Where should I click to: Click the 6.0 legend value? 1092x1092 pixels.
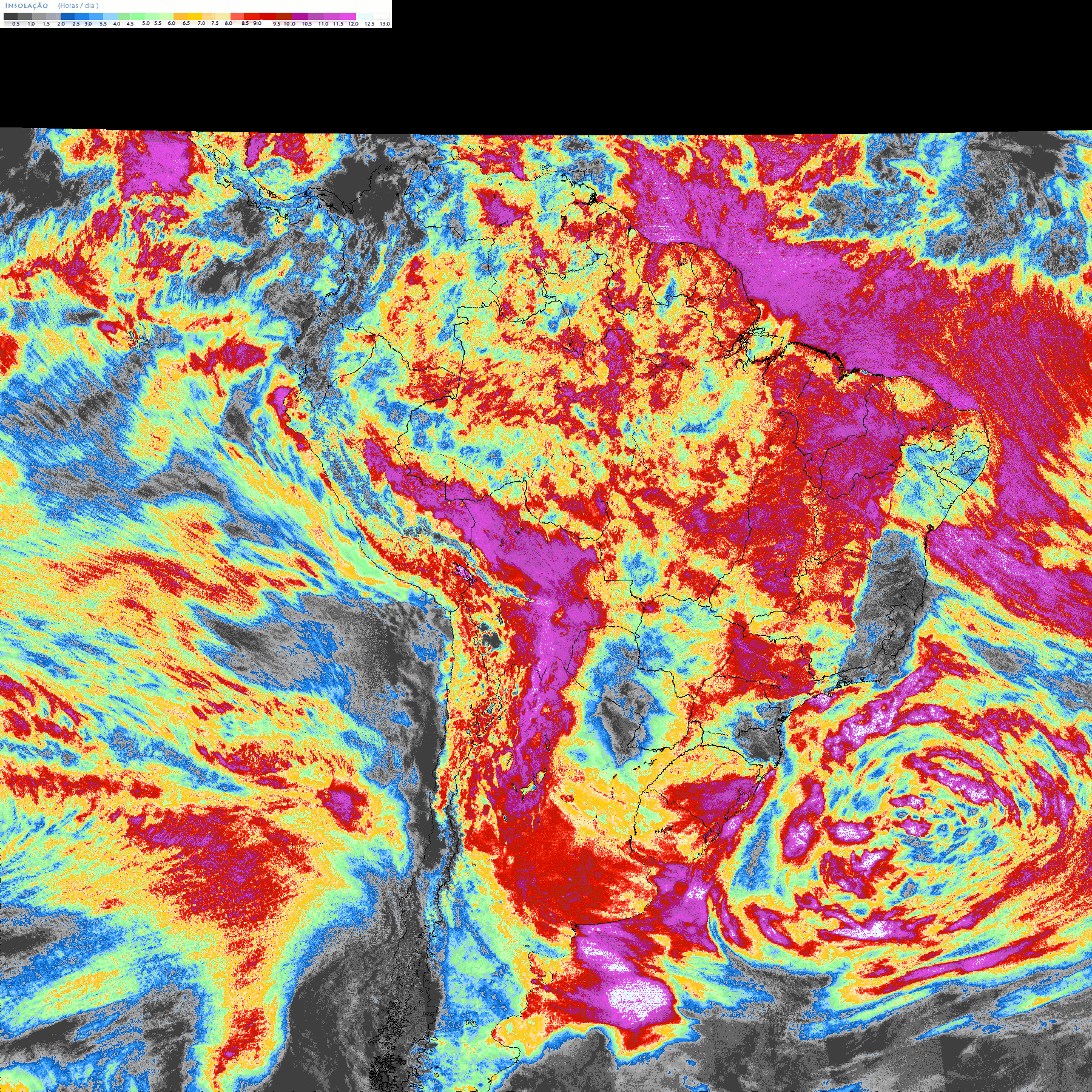coord(171,23)
